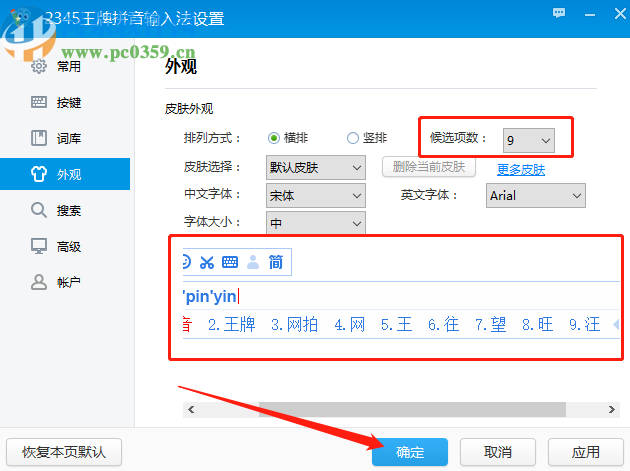Click the magnifier icon beside 搜索
Image resolution: width=630 pixels, height=471 pixels.
[x=39, y=210]
